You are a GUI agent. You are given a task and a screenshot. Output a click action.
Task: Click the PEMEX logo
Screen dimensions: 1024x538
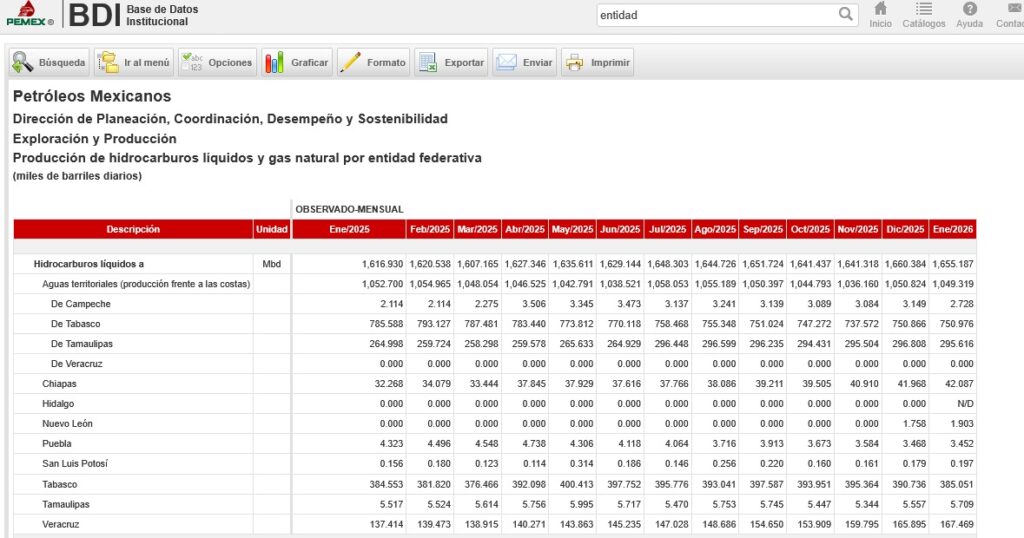pyautogui.click(x=30, y=14)
